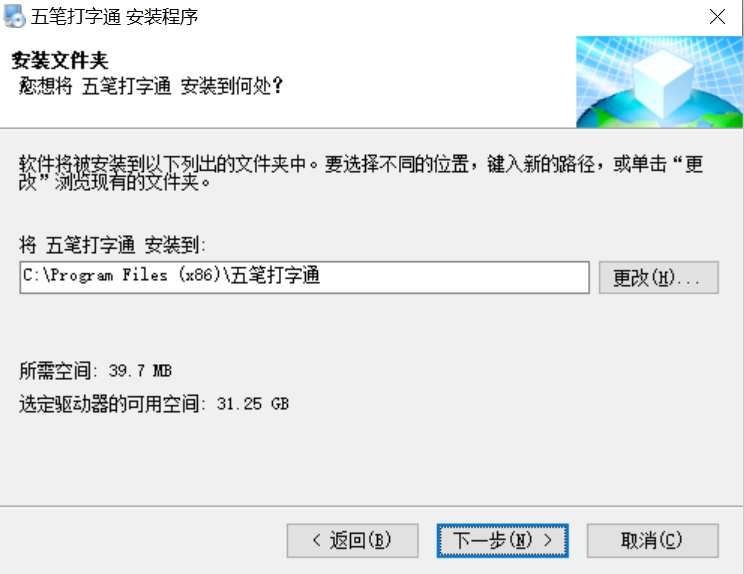Click the 安装文件夹 bold heading
Viewport: 744px width, 574px height.
coord(60,61)
